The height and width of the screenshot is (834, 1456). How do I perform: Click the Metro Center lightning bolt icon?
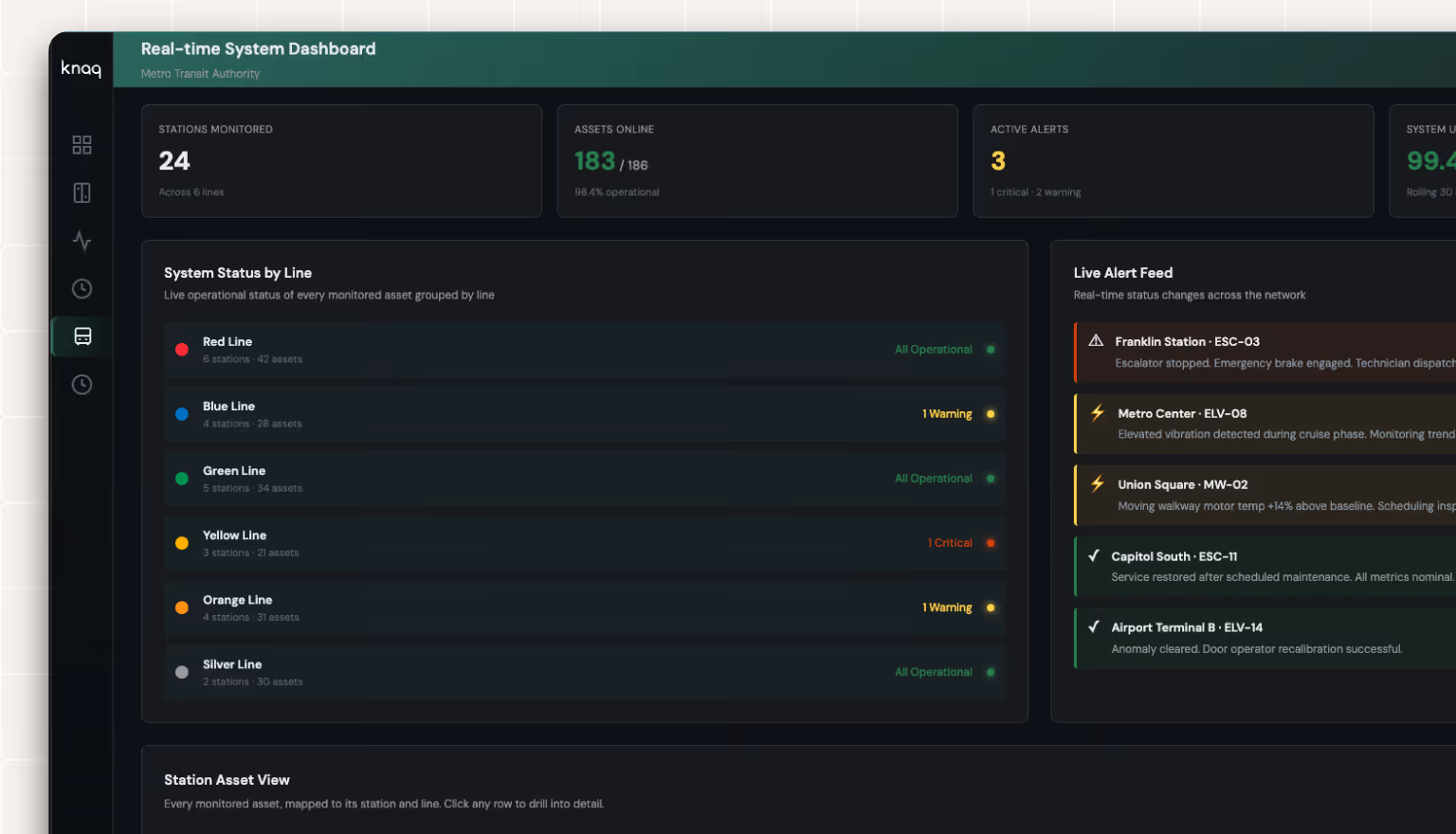(1098, 412)
